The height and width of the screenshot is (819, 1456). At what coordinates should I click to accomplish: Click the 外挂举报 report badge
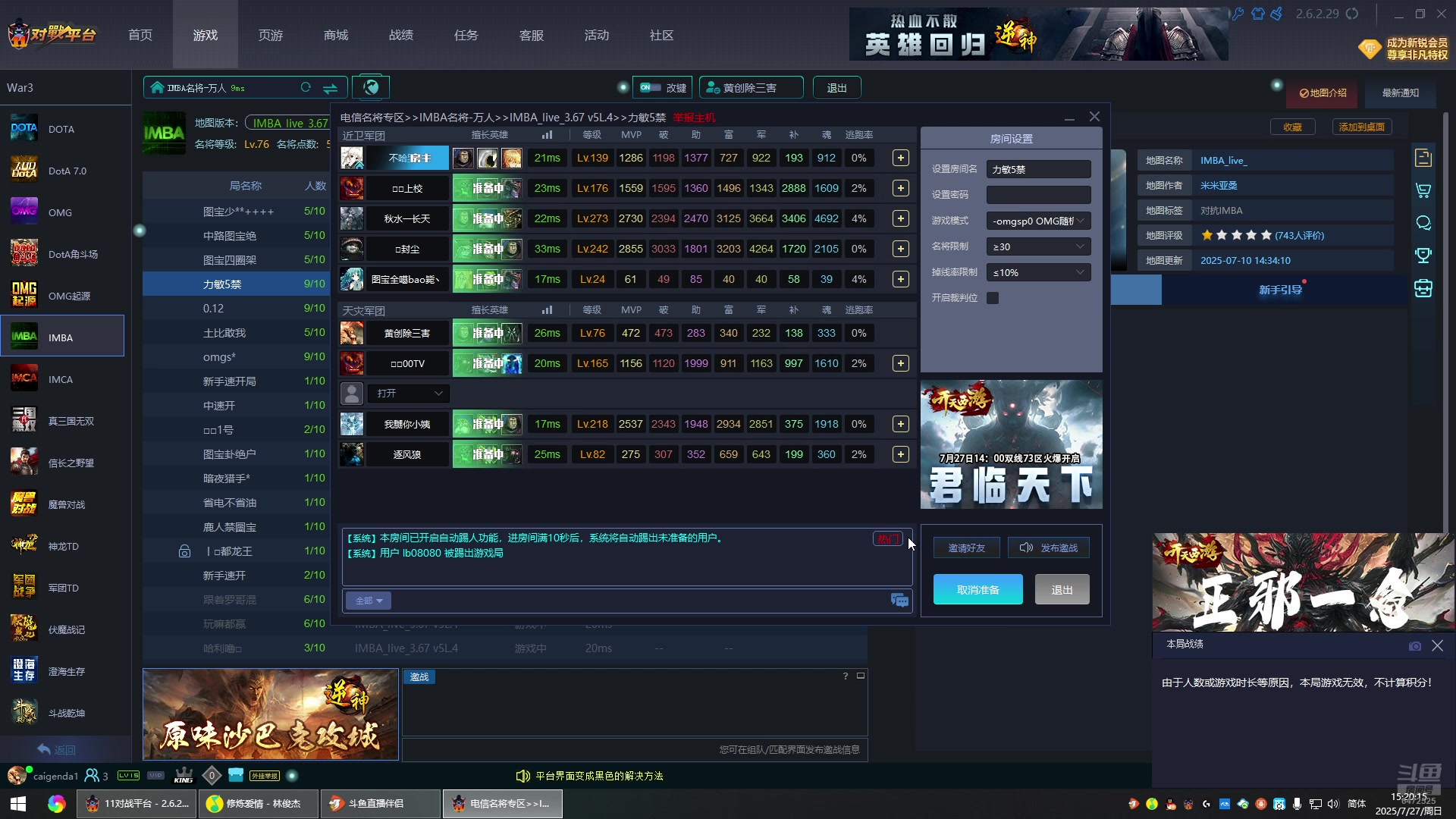click(265, 776)
